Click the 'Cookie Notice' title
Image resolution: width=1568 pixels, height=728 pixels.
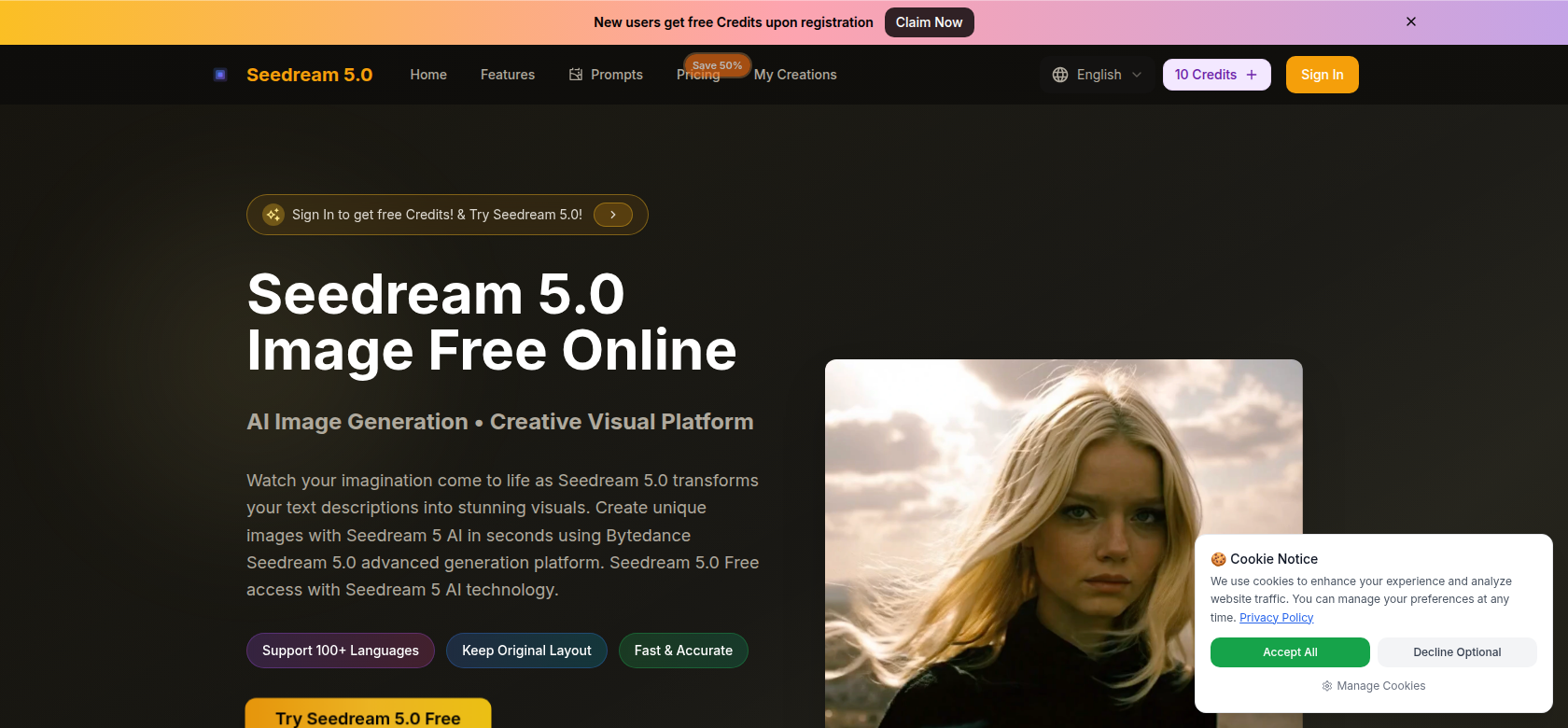tap(1274, 559)
